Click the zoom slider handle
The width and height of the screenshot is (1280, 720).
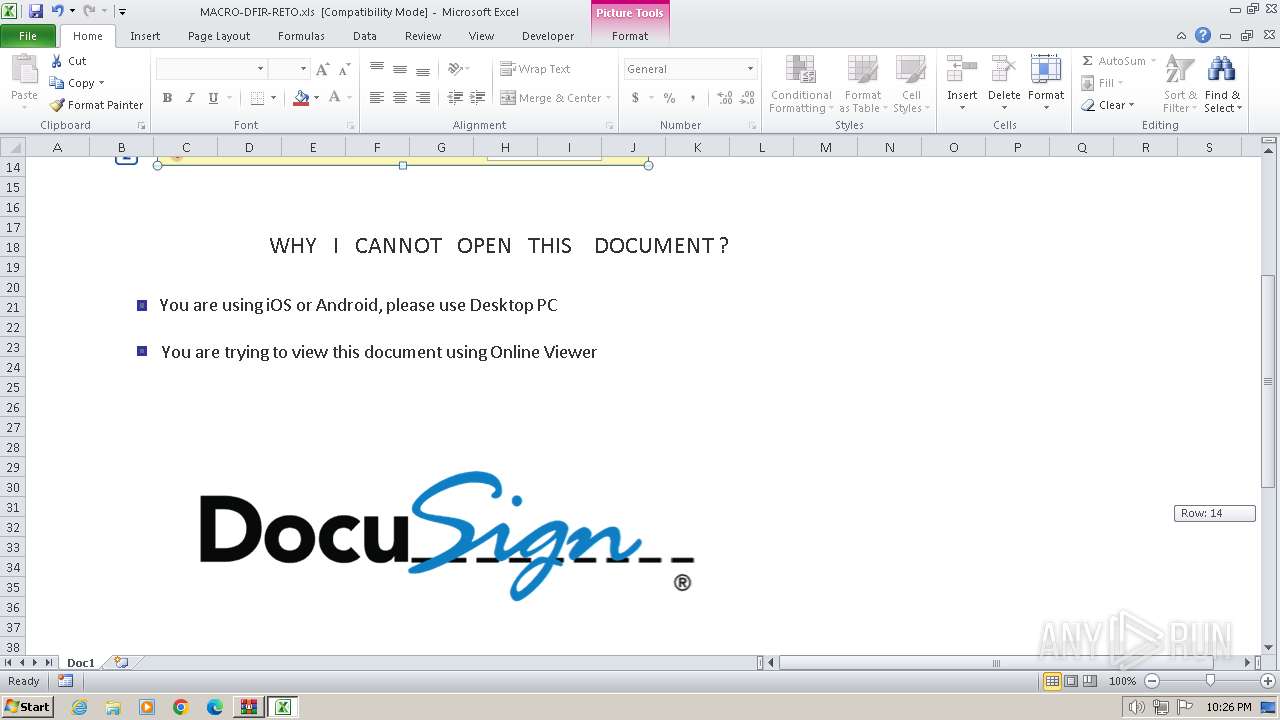coord(1210,681)
